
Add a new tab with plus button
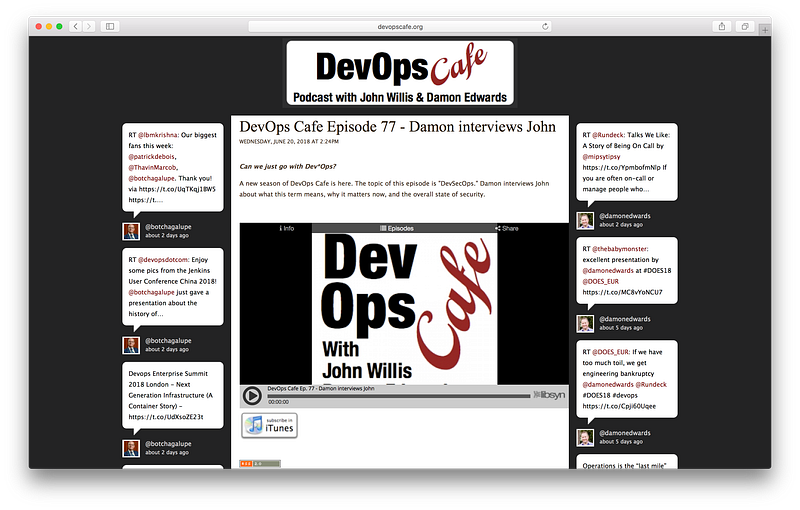765,30
